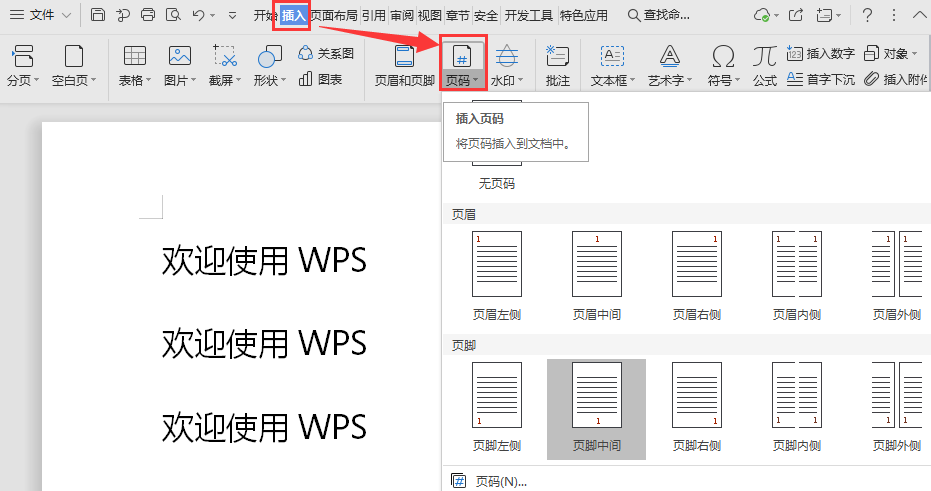
Task: Switch to 特色应用 tab
Action: pos(584,15)
